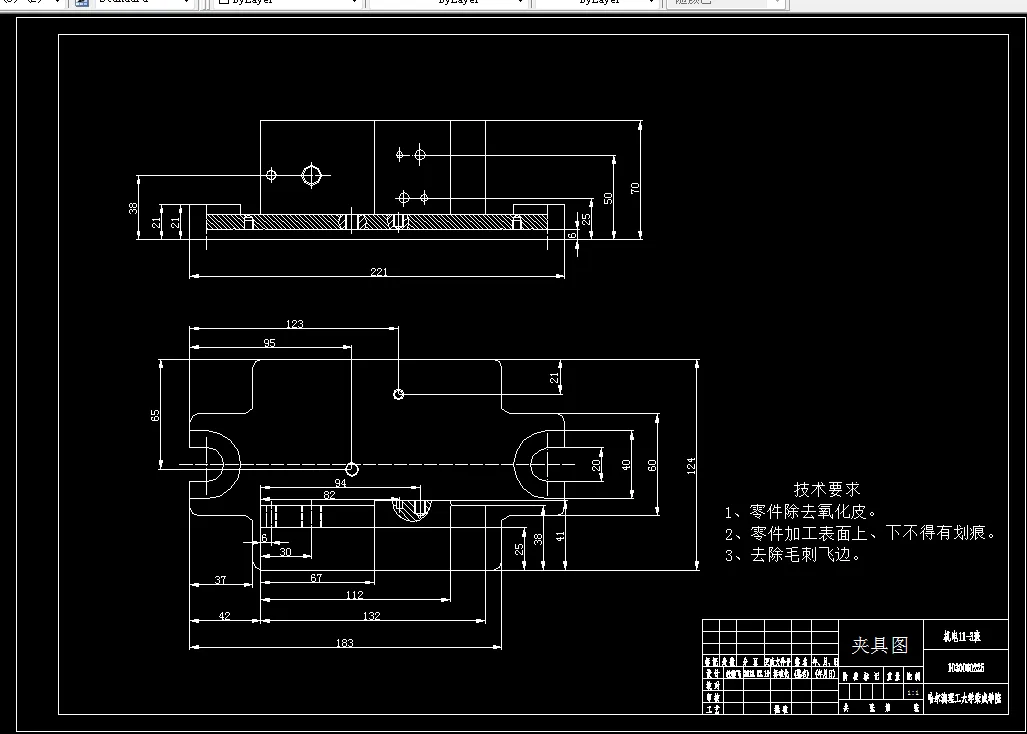Click the 1:1 scale value in title block
The width and height of the screenshot is (1027, 734).
[913, 692]
